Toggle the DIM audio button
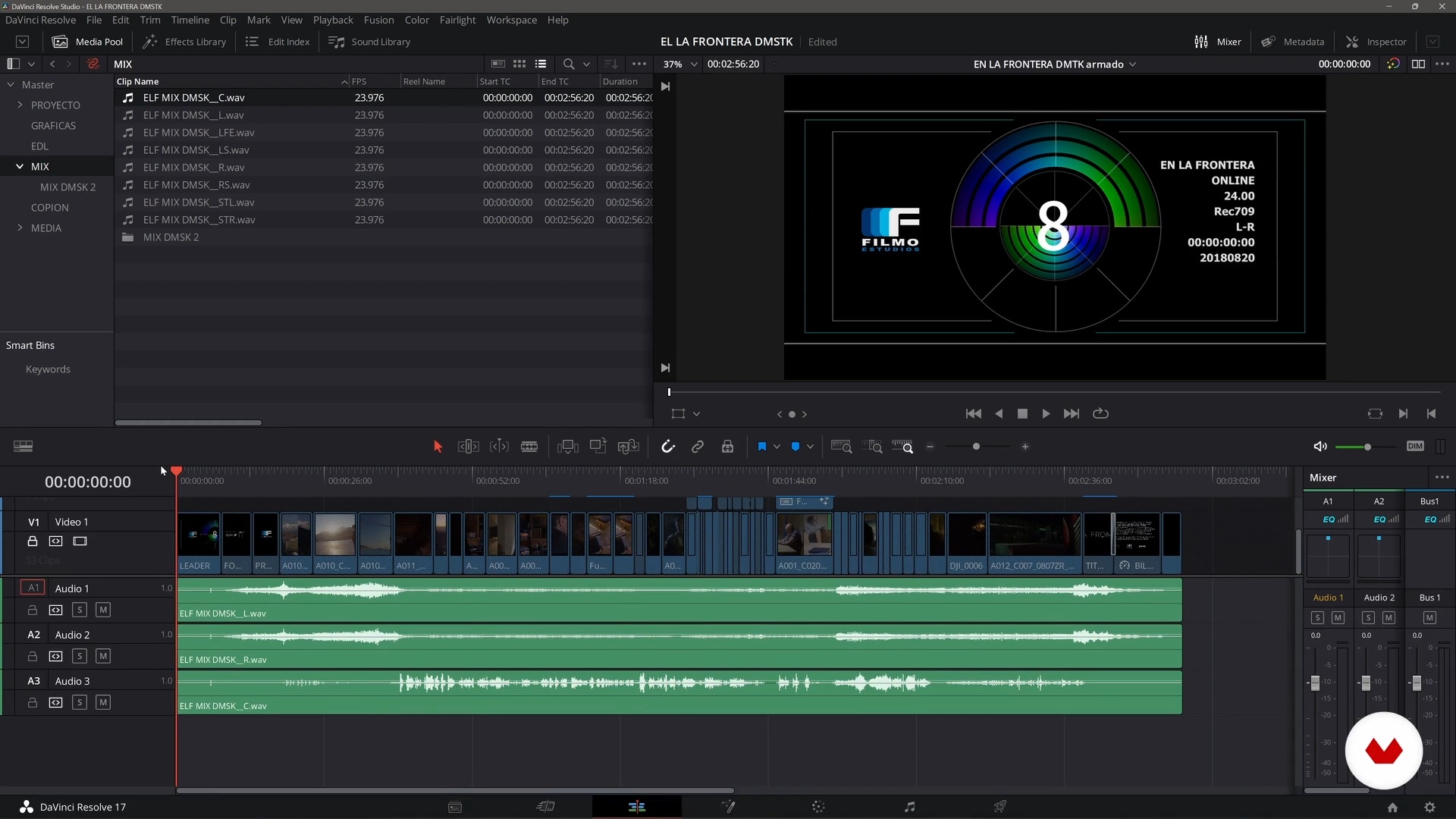 coord(1415,447)
